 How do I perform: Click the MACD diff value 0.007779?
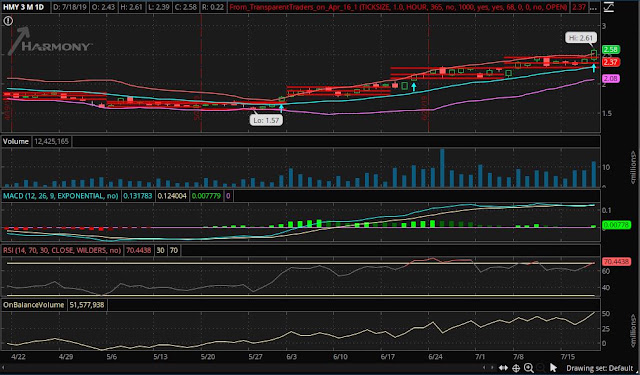coord(206,196)
